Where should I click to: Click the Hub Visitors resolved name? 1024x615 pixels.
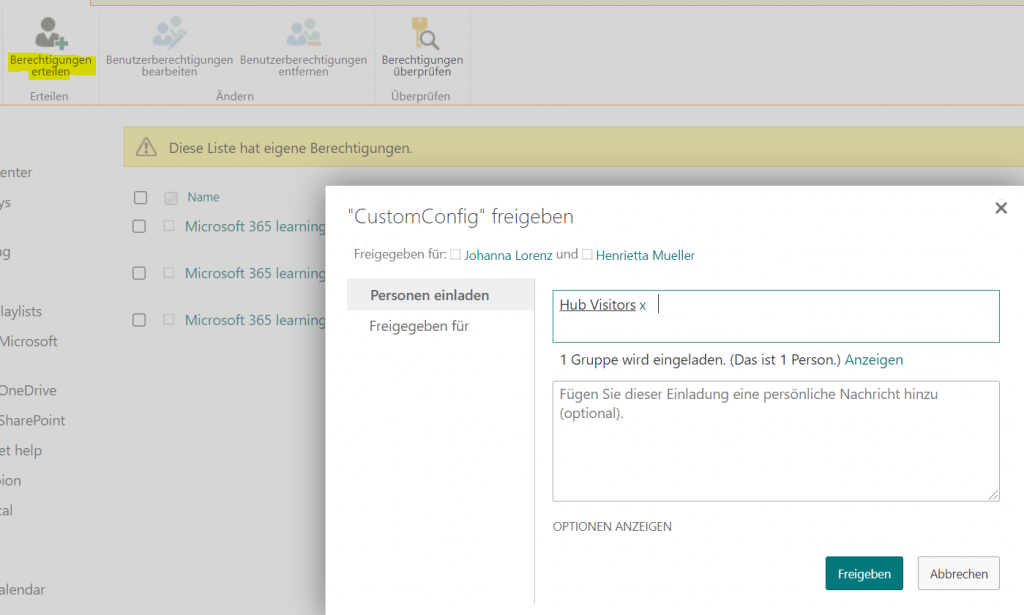click(598, 305)
